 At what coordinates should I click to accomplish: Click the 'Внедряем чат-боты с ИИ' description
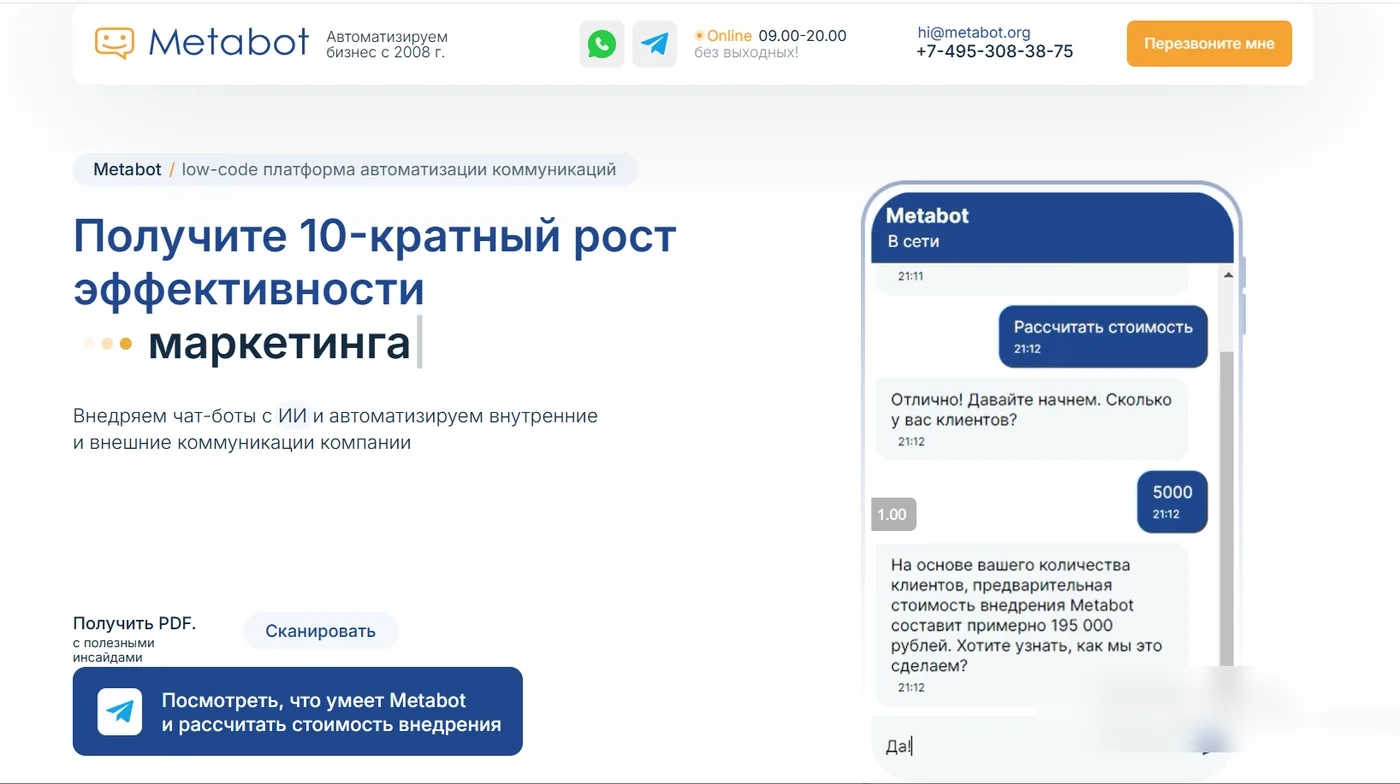click(x=335, y=429)
